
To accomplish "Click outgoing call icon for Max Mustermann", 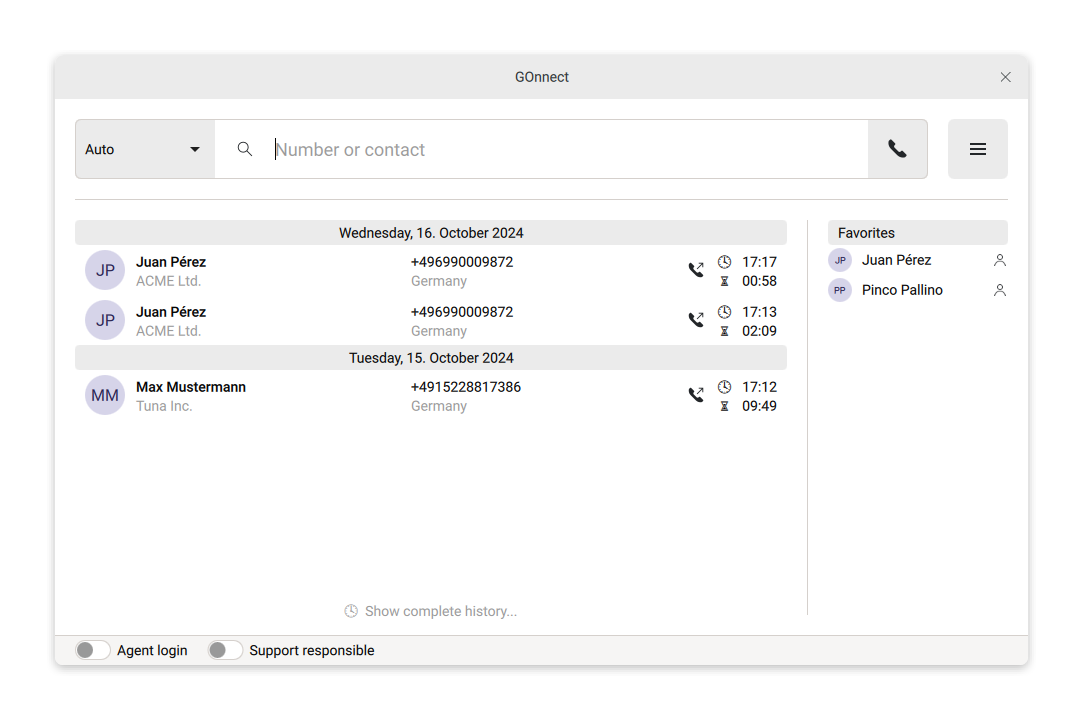I will [696, 395].
